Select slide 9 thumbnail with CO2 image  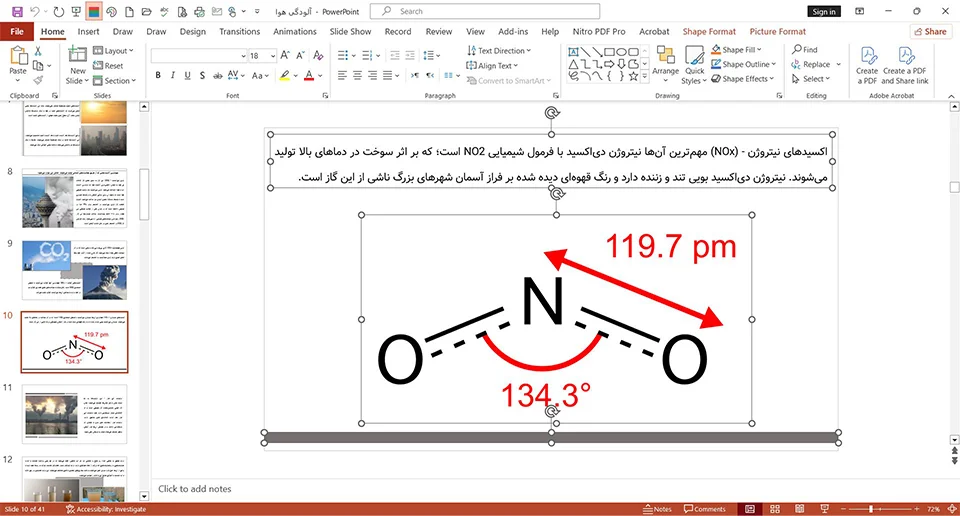coord(74,269)
